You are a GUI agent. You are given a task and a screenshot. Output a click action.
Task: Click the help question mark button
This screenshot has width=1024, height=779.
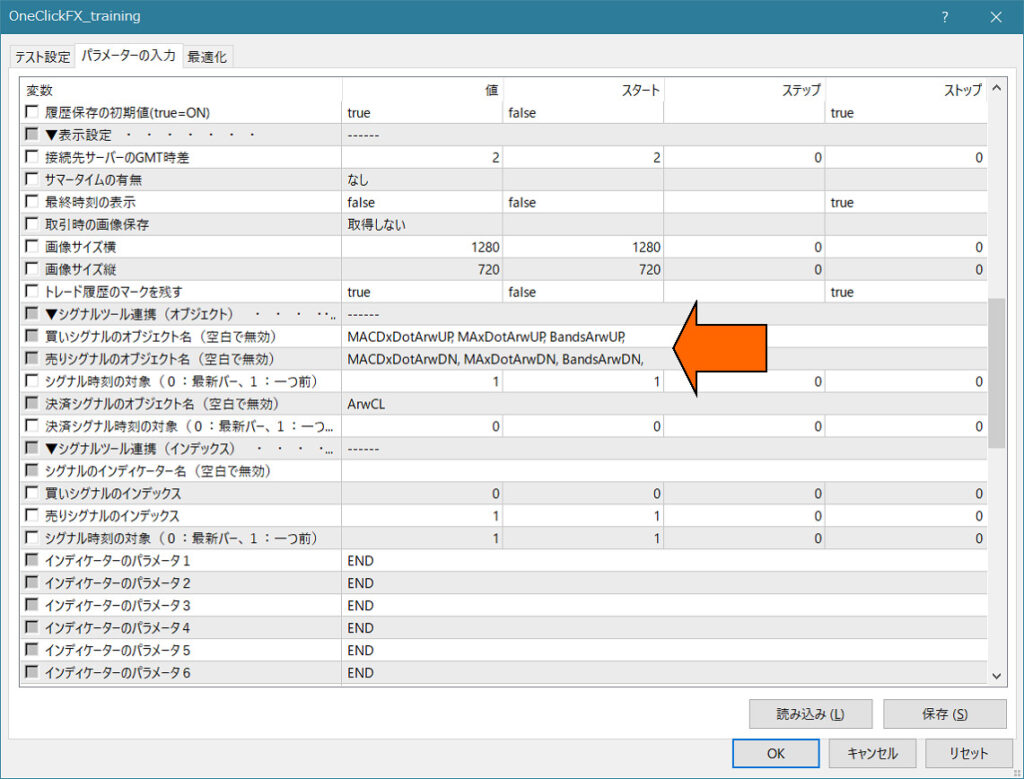point(945,17)
